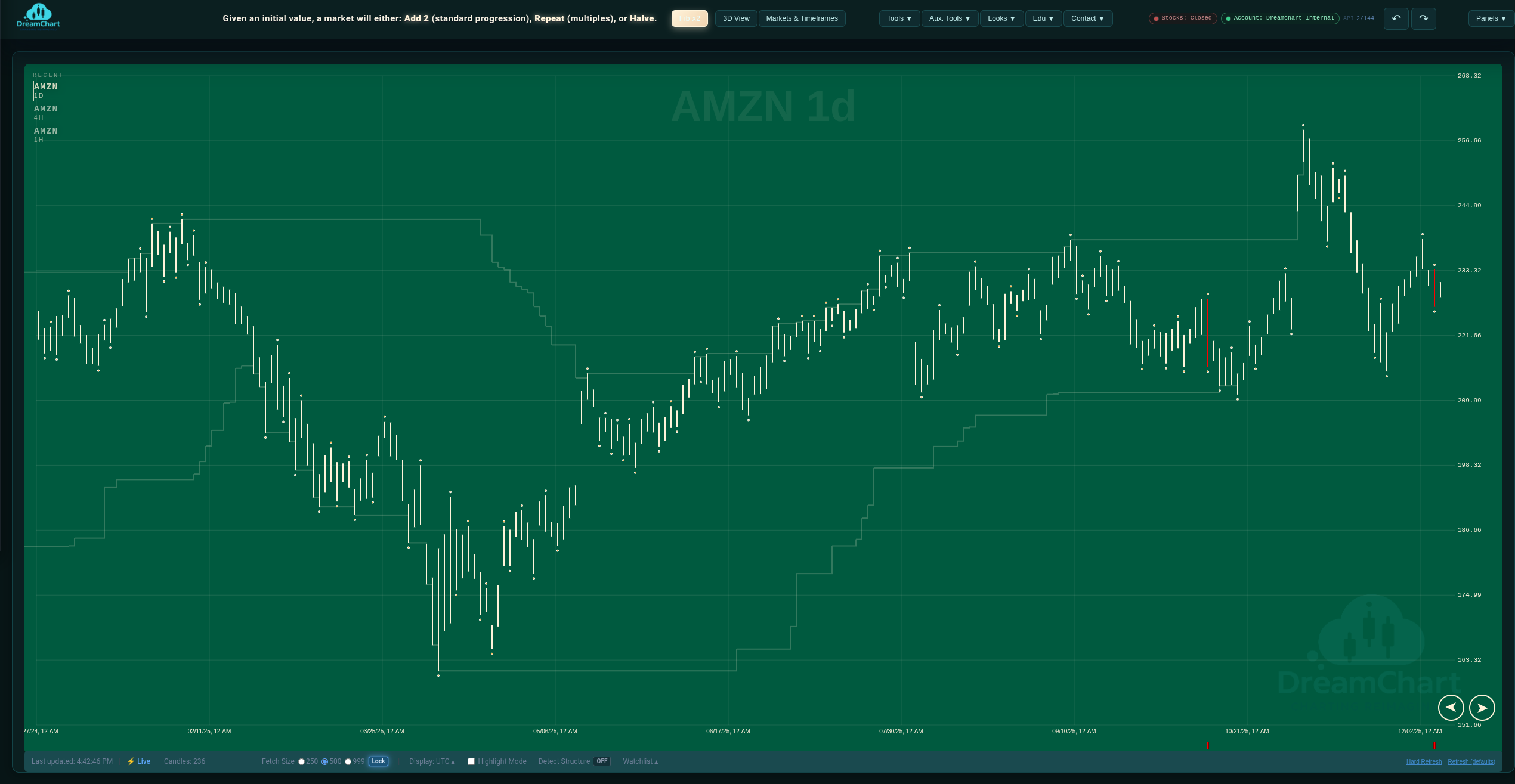The image size is (1515, 784).
Task: Click the Last updated timestamp text
Action: (72, 761)
